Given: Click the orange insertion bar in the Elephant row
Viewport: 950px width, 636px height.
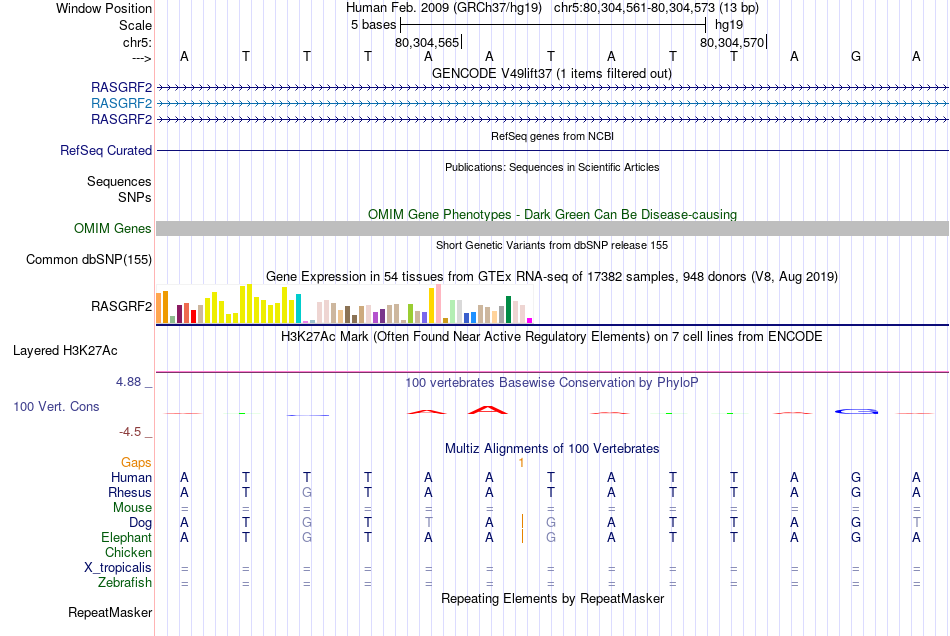Looking at the screenshot, I should pos(522,537).
